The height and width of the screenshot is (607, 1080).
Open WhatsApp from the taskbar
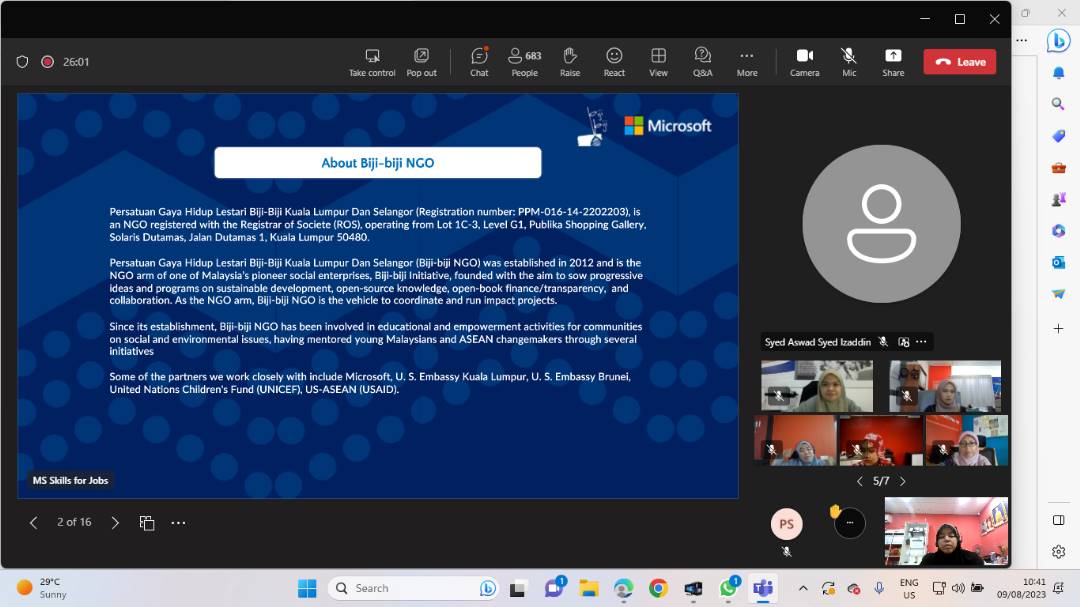pyautogui.click(x=728, y=588)
